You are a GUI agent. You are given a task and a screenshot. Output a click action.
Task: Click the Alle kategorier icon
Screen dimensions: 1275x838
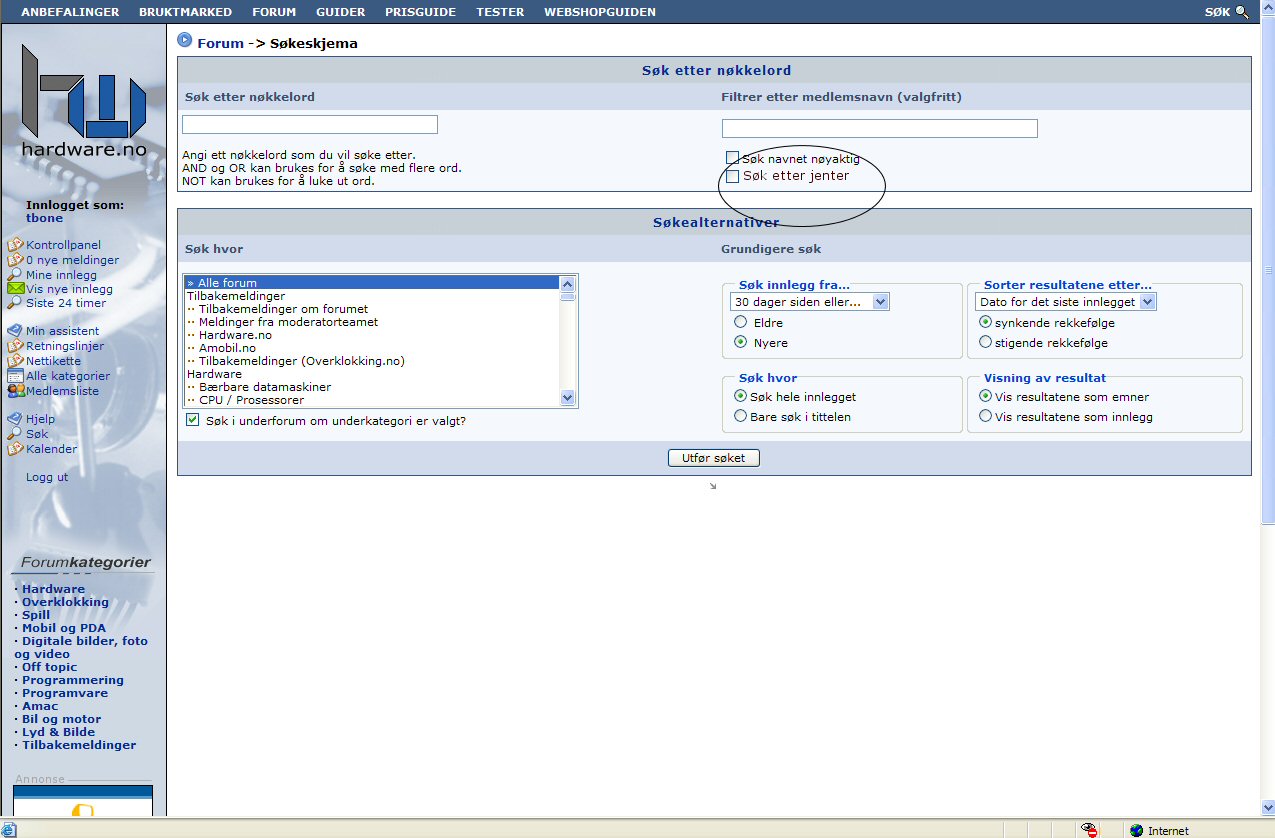(15, 376)
